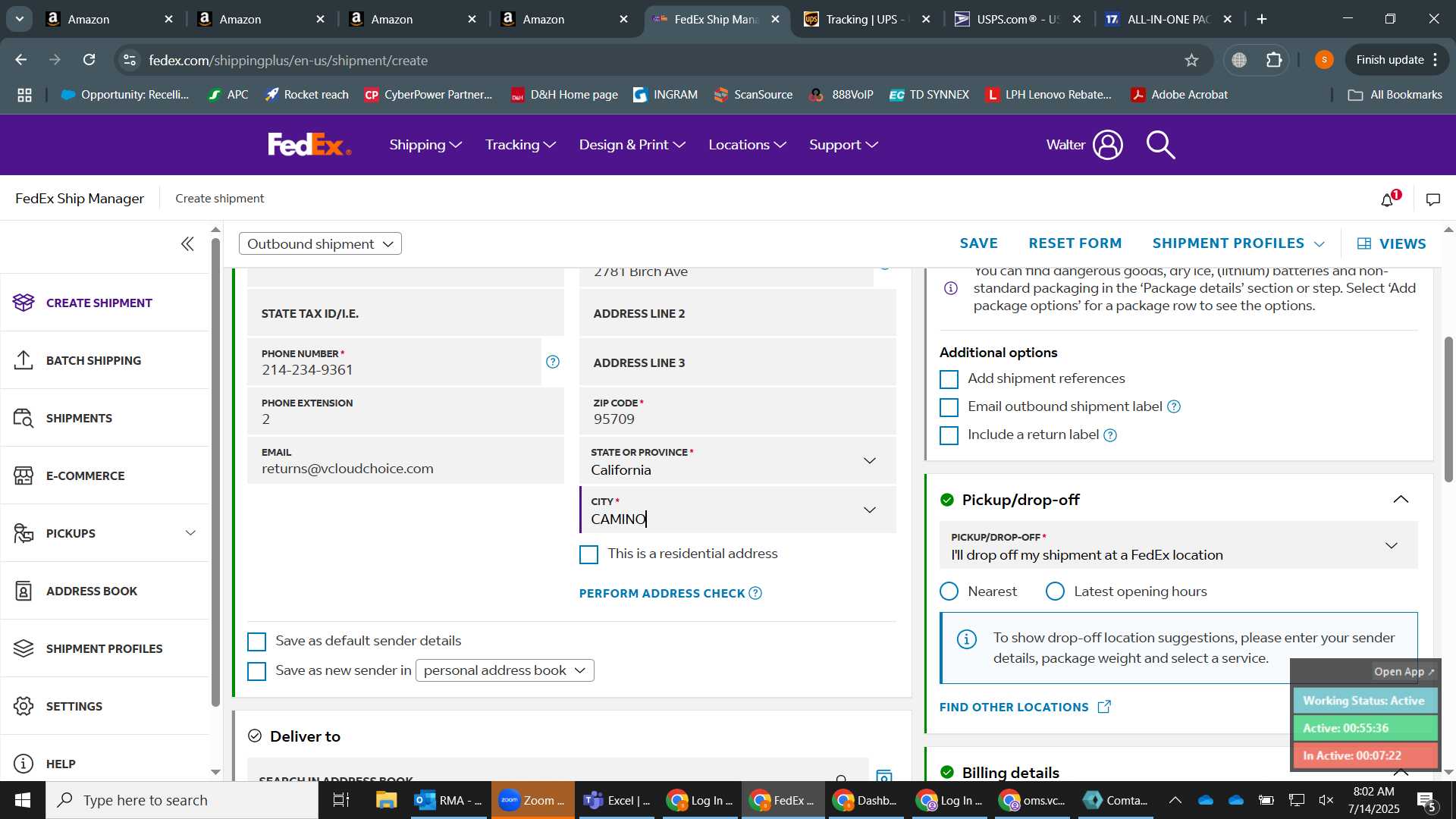Image resolution: width=1456 pixels, height=819 pixels.
Task: Click RESET FORM
Action: [1075, 243]
